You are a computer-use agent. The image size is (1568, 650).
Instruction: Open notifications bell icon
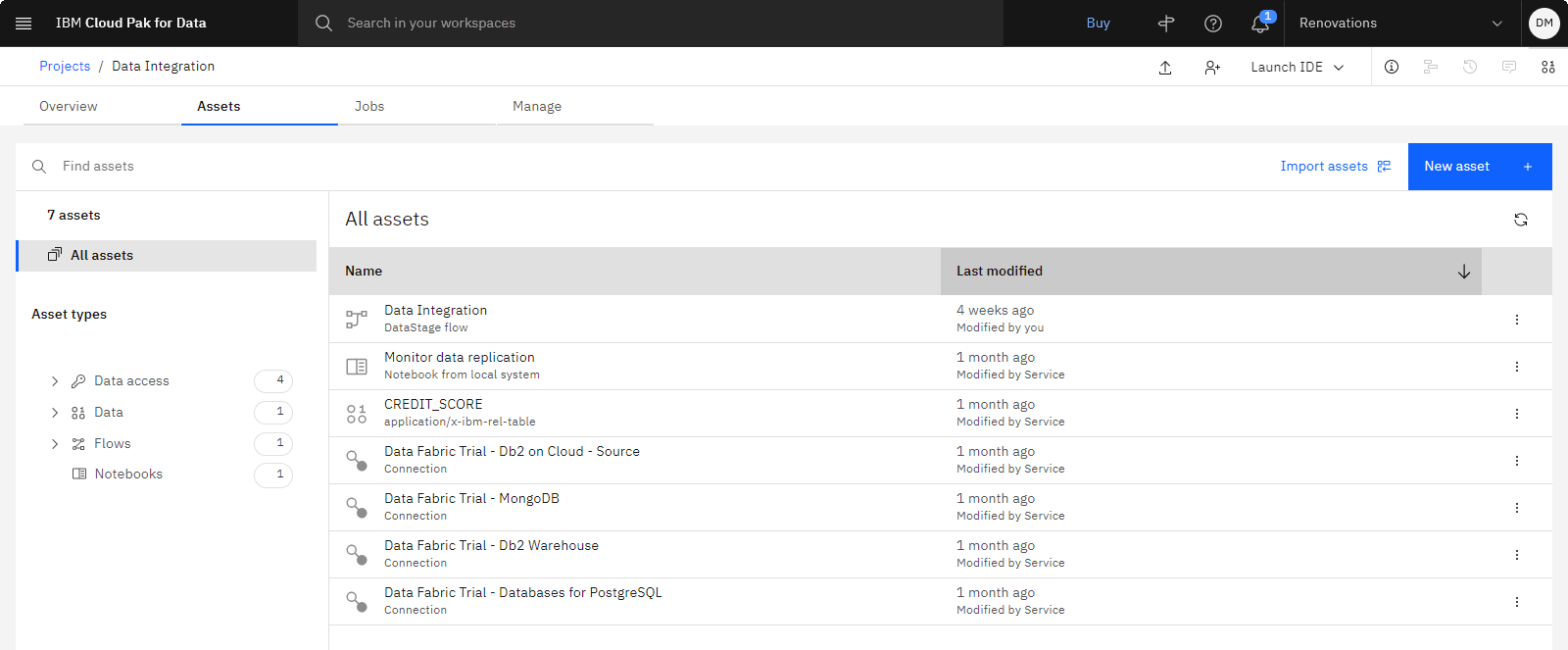[x=1260, y=24]
